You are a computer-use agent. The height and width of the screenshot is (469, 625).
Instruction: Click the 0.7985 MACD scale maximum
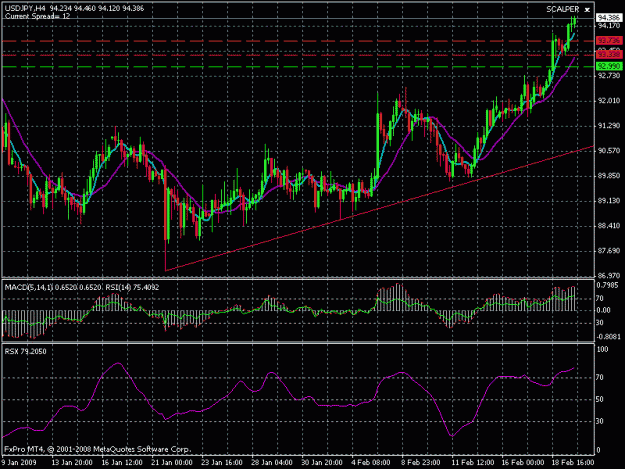607,285
